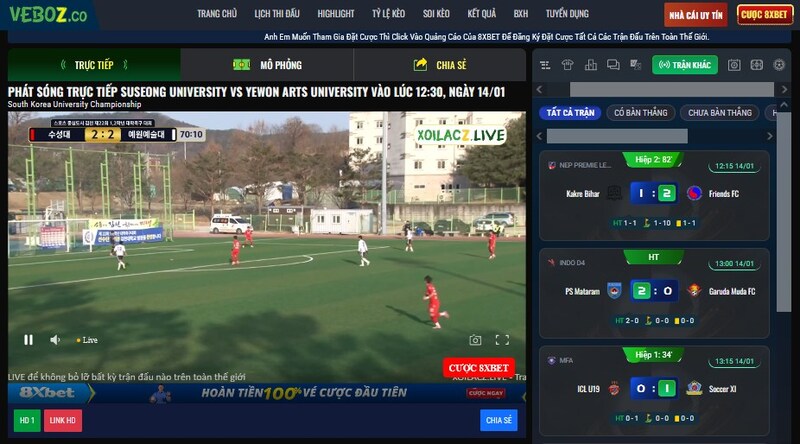This screenshot has width=800, height=444.
Task: Click the Trận Khác green button
Action: pyautogui.click(x=685, y=65)
